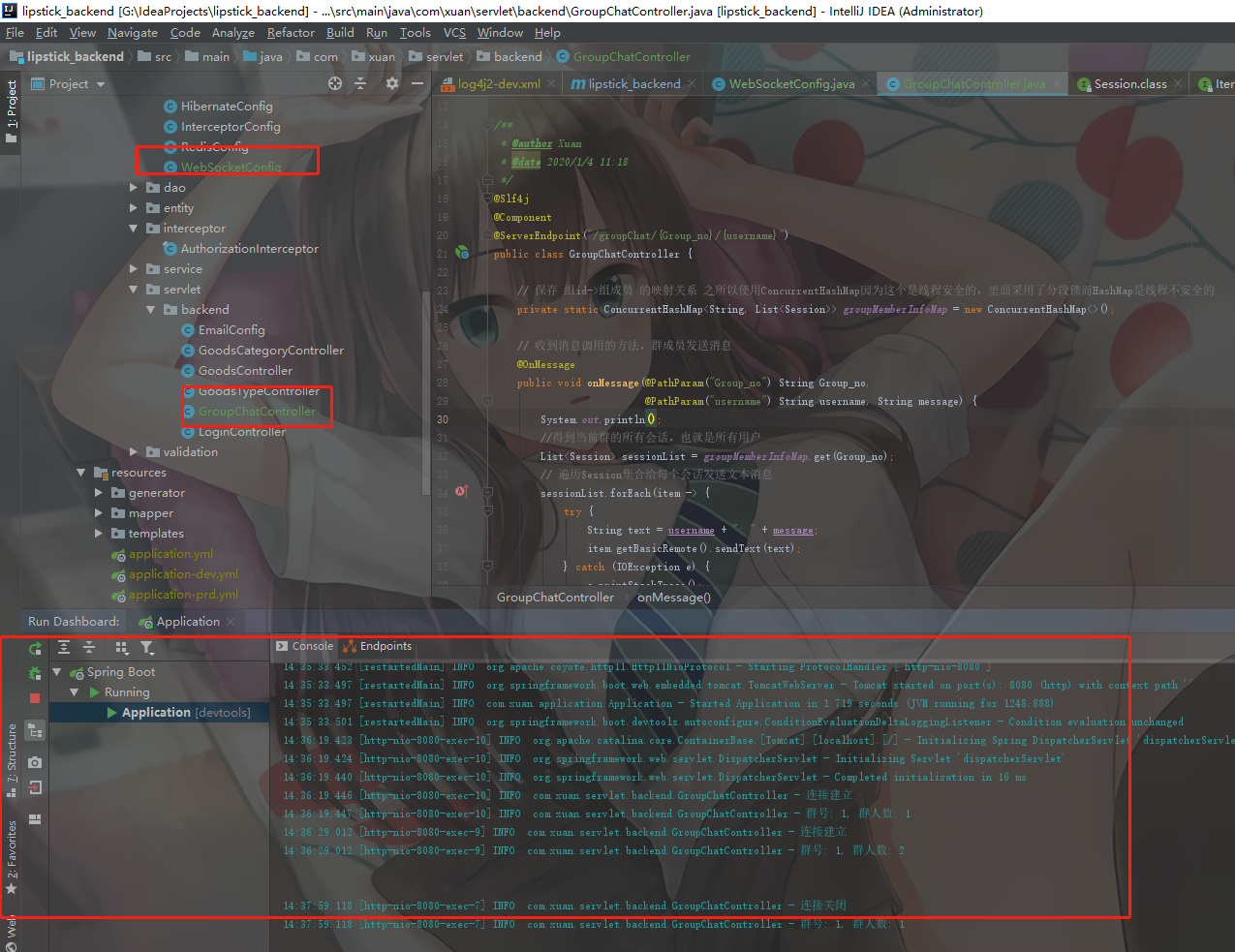Click the Rerun icon in Run Dashboard
The height and width of the screenshot is (952, 1235).
tap(35, 648)
